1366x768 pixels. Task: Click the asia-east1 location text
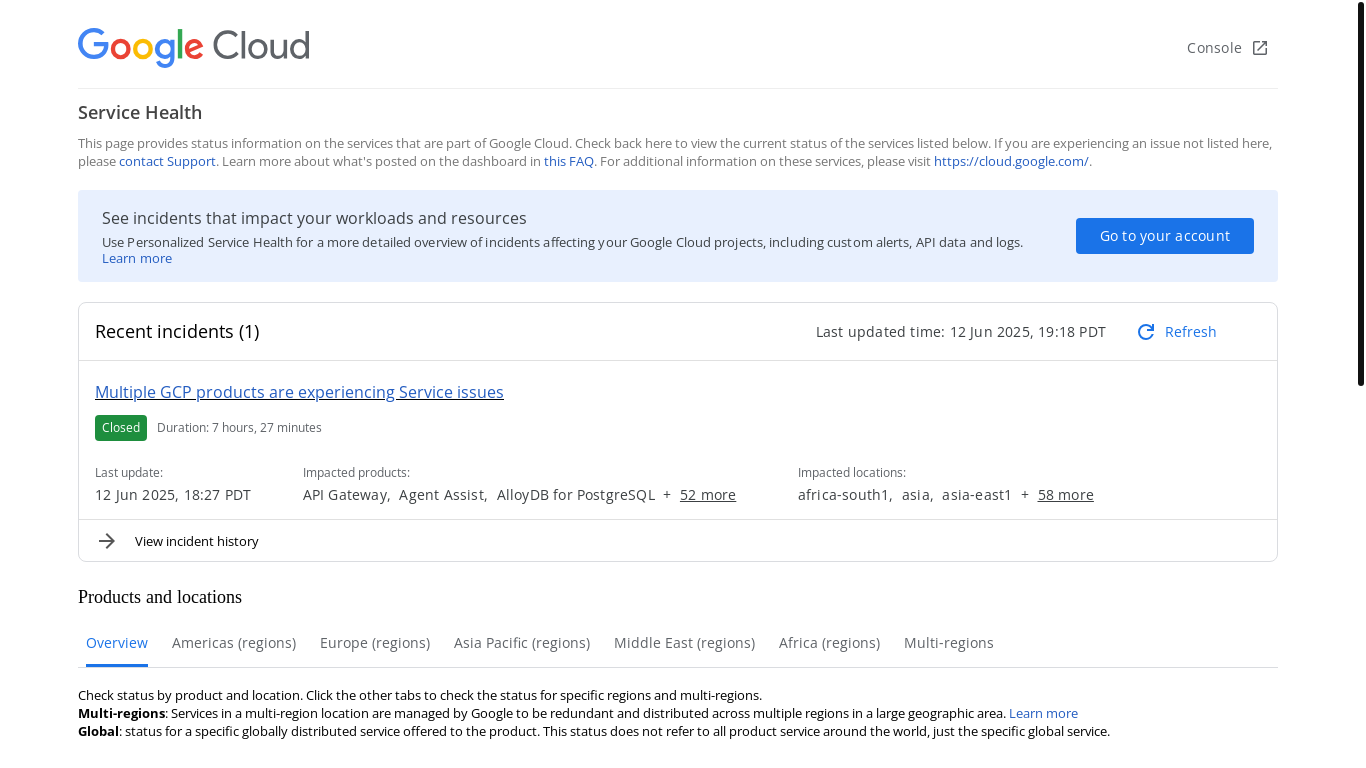[x=977, y=495]
